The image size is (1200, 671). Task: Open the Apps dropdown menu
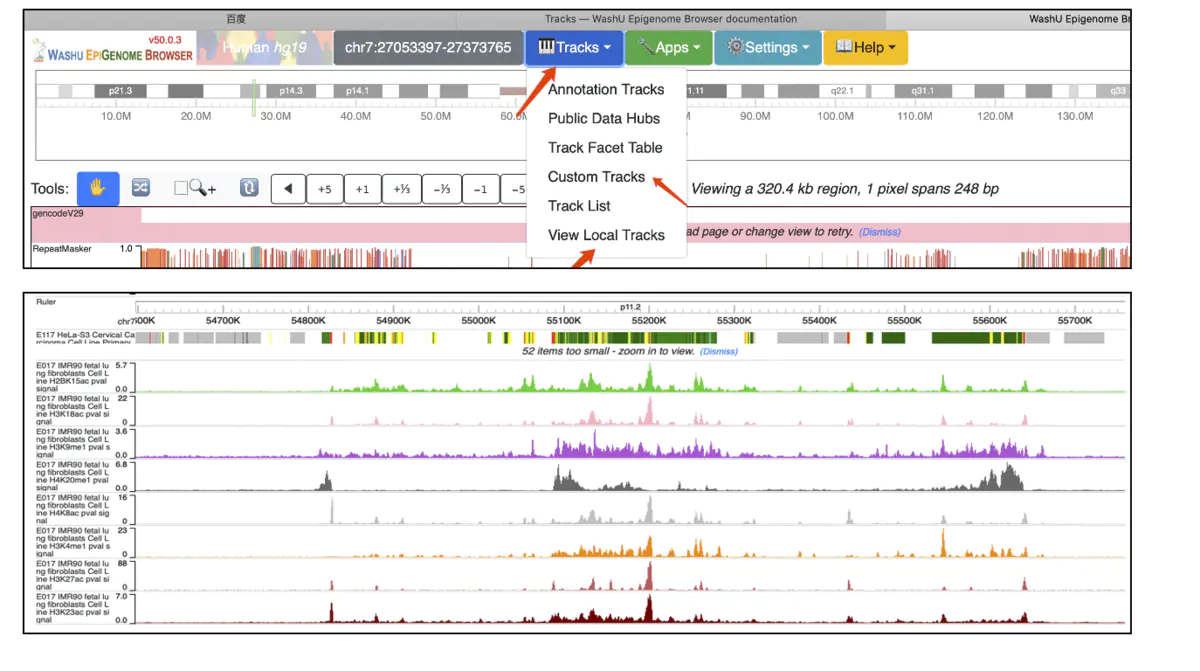pos(668,47)
